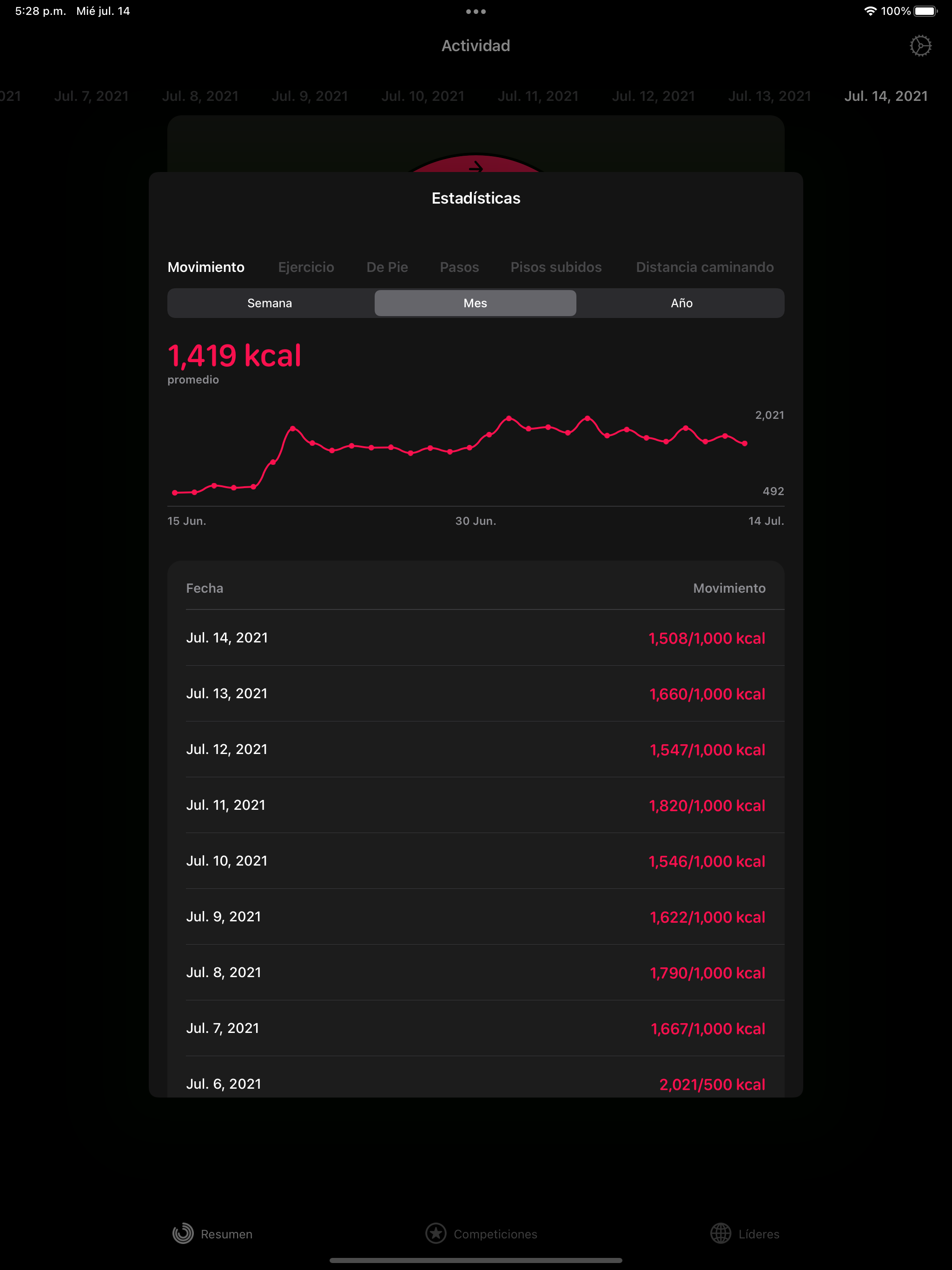This screenshot has height=1270, width=952.
Task: Tap the Jul. 9, 2021 table row date
Action: pyautogui.click(x=224, y=916)
